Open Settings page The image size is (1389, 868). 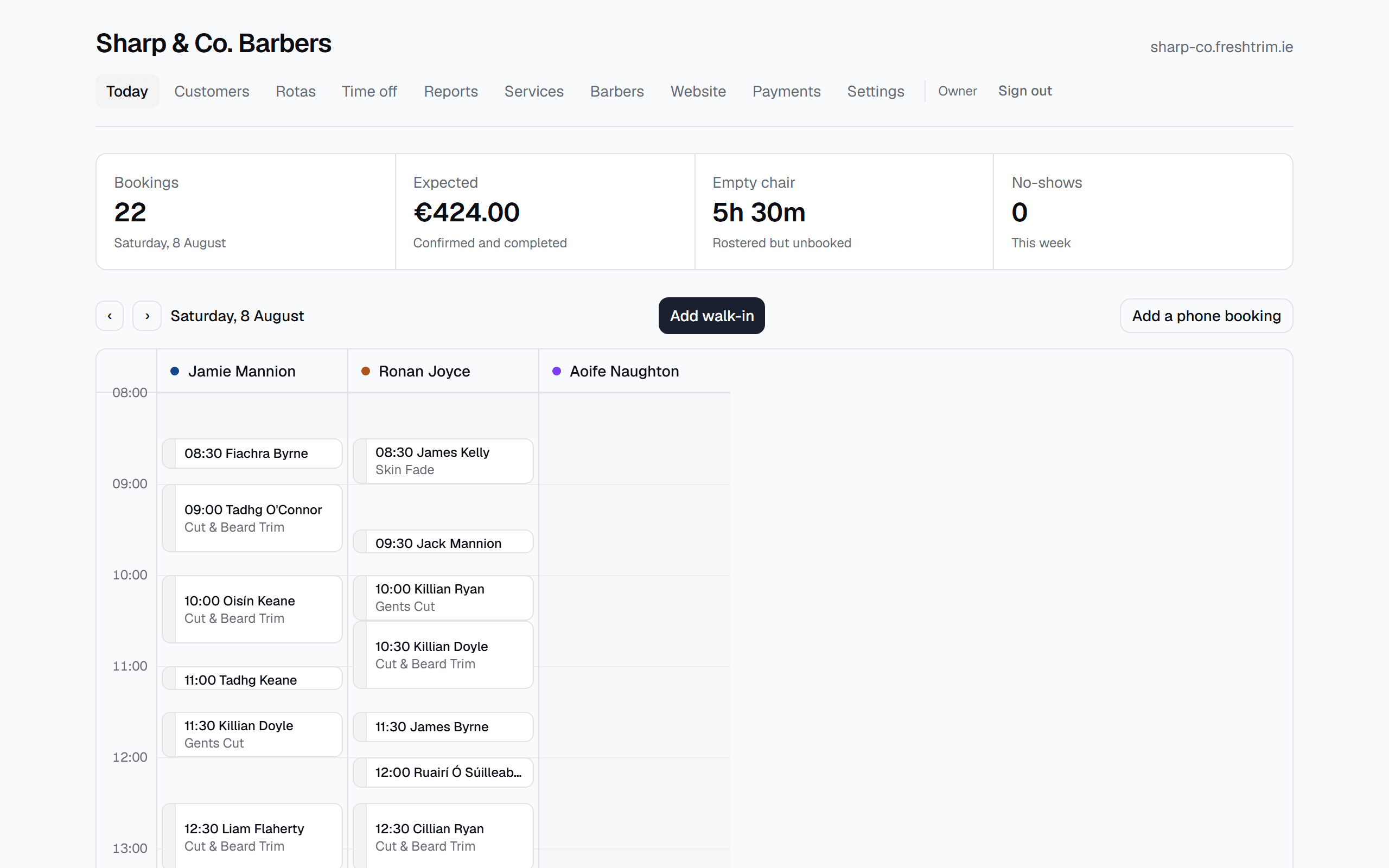pyautogui.click(x=875, y=91)
